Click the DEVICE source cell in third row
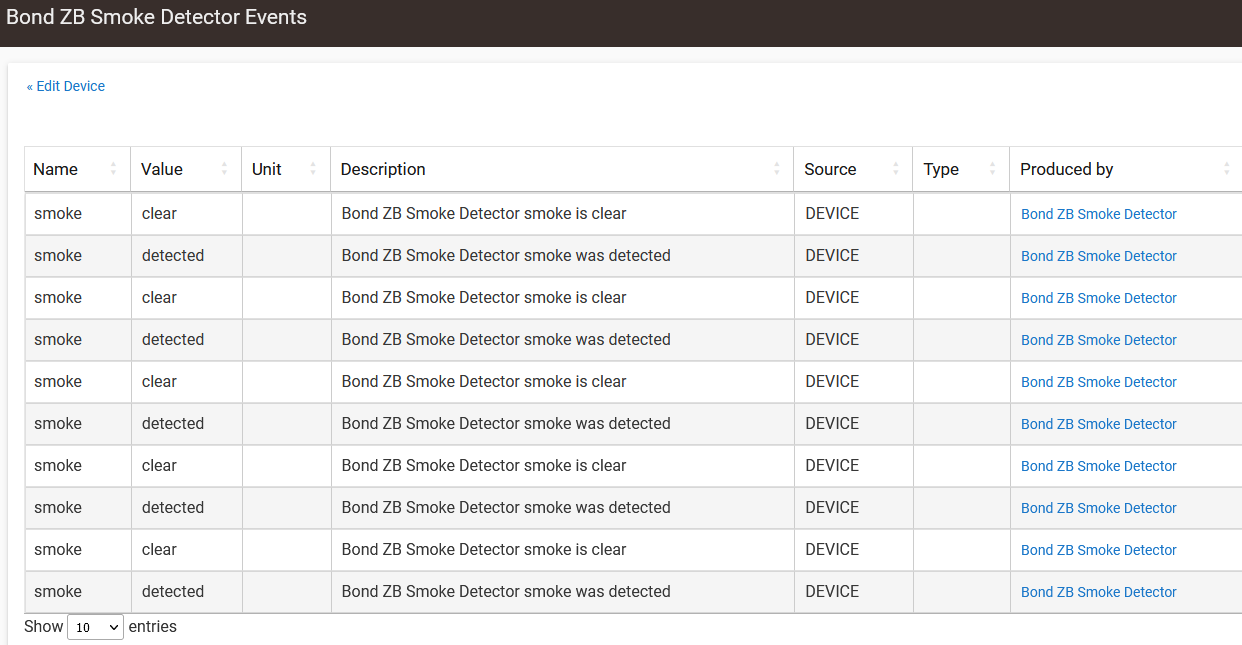The image size is (1242, 645). pyautogui.click(x=832, y=297)
